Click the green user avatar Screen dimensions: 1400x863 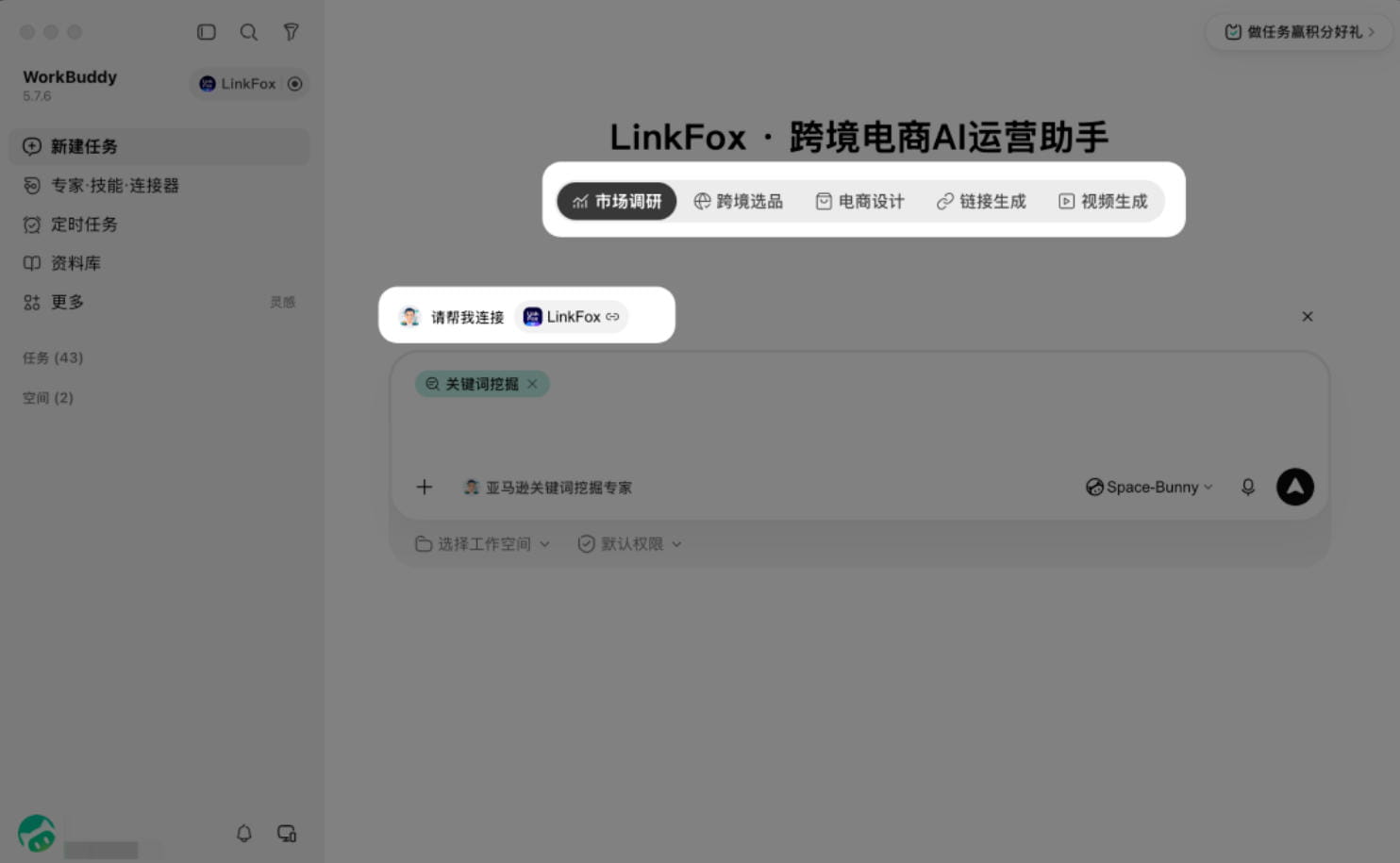37,834
